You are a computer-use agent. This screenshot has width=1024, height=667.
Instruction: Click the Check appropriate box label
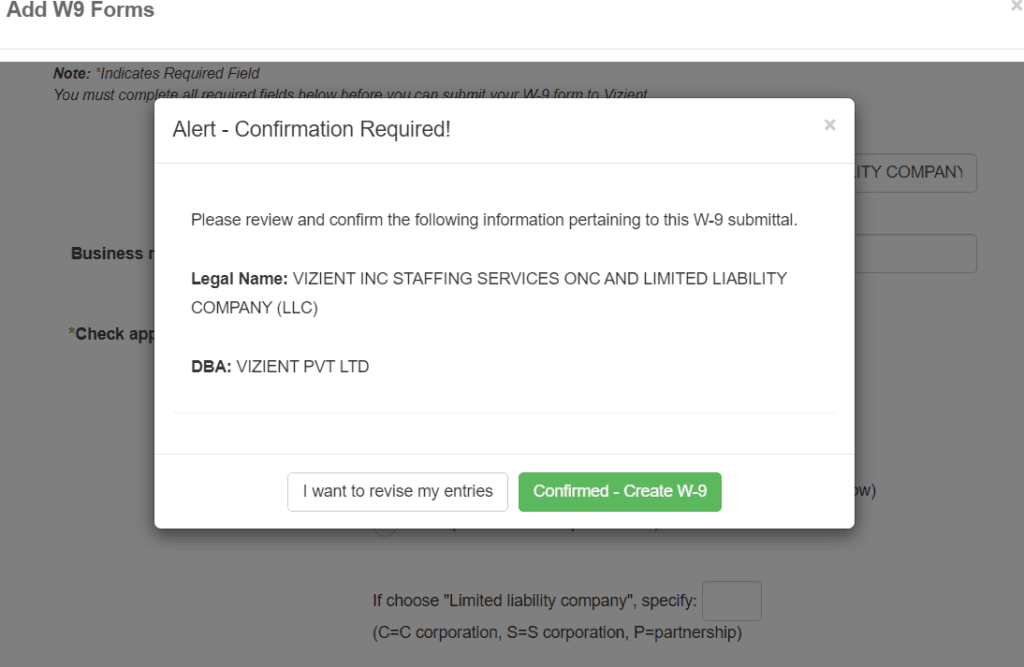[111, 333]
